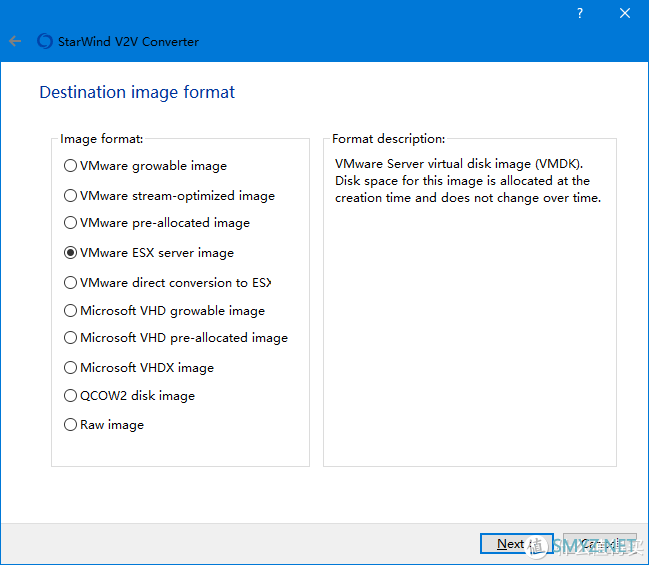
Task: Pick the Raw image option
Action: tap(70, 425)
